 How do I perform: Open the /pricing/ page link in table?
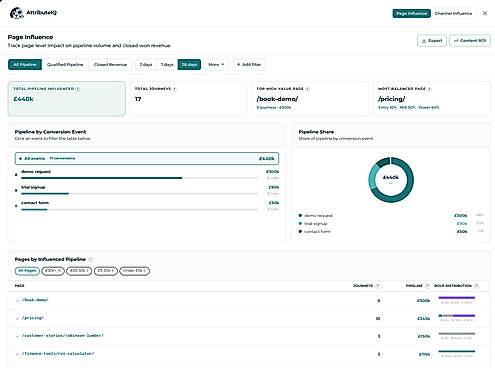33,318
